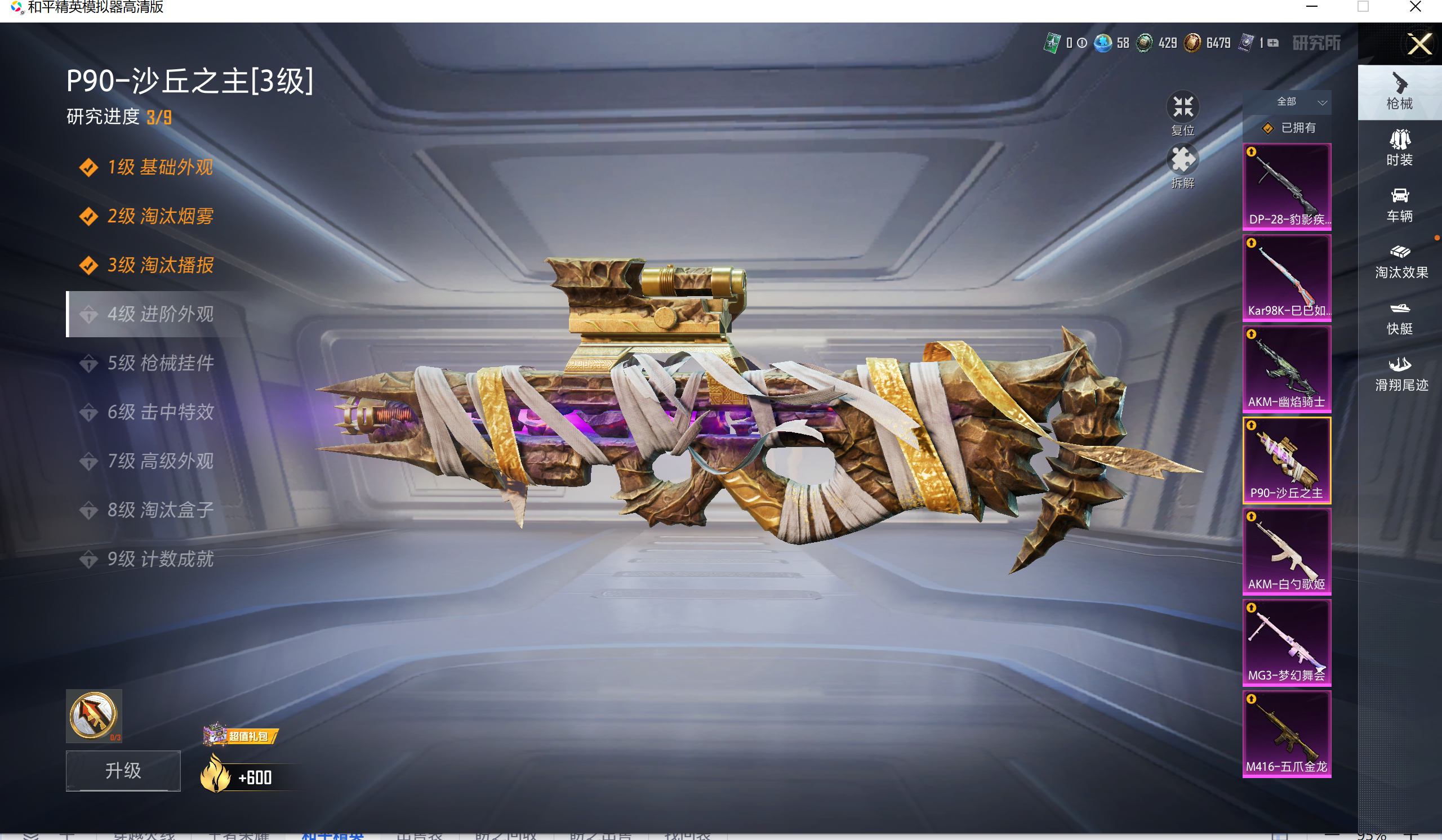Image resolution: width=1442 pixels, height=840 pixels.
Task: Select the DP-28 skin thumbnail
Action: tap(1287, 186)
